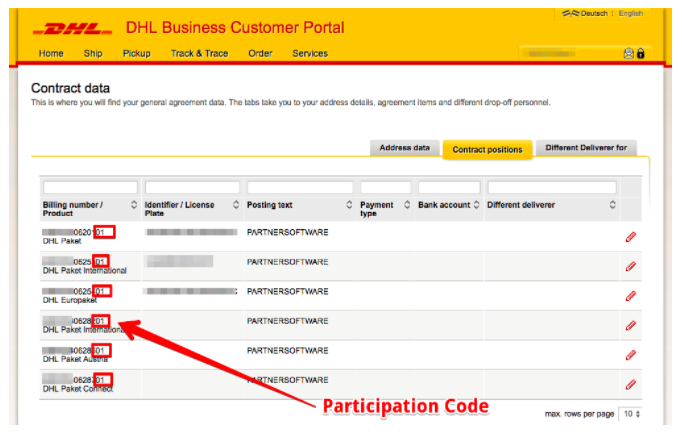Open max rows per page selector
This screenshot has width=682, height=436.
coord(630,414)
